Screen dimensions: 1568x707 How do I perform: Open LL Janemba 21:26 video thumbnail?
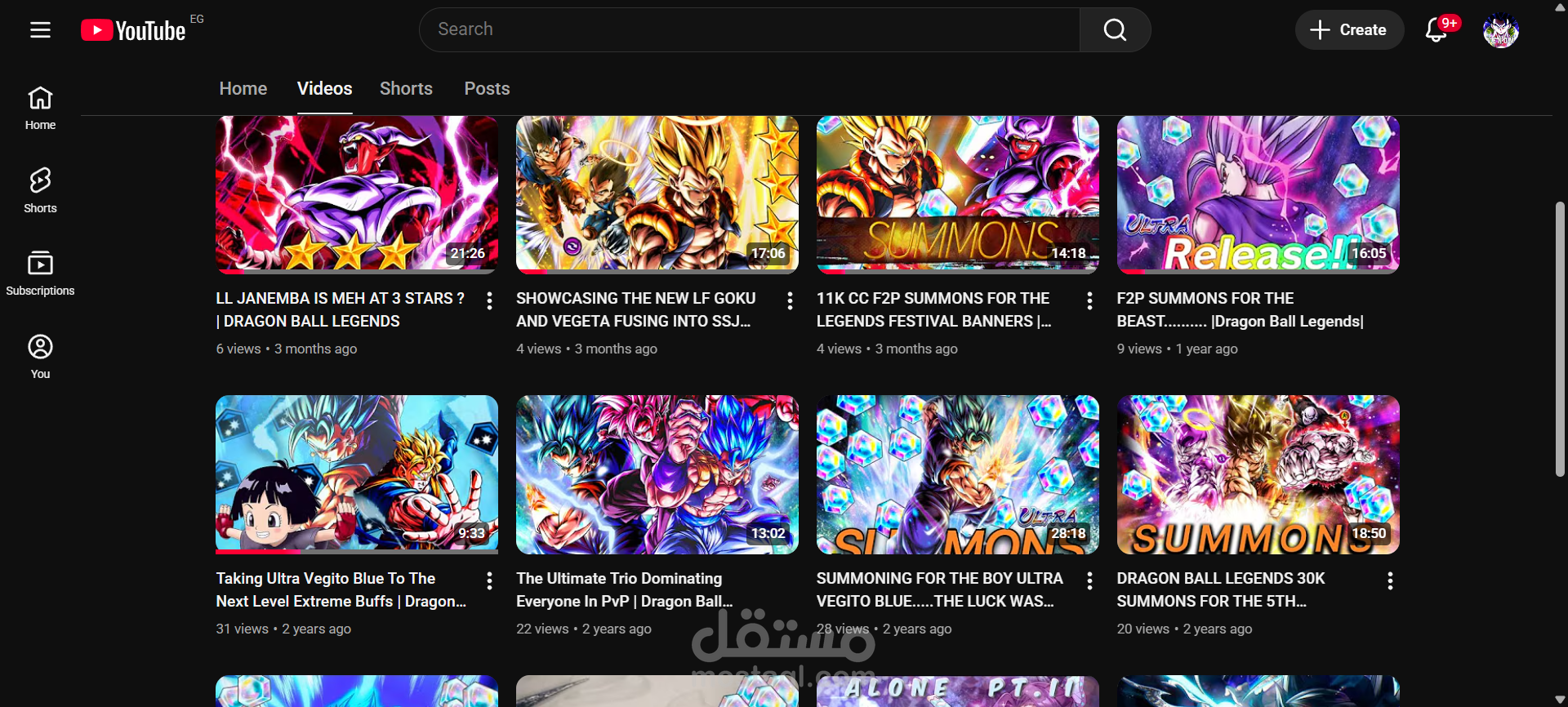[357, 194]
